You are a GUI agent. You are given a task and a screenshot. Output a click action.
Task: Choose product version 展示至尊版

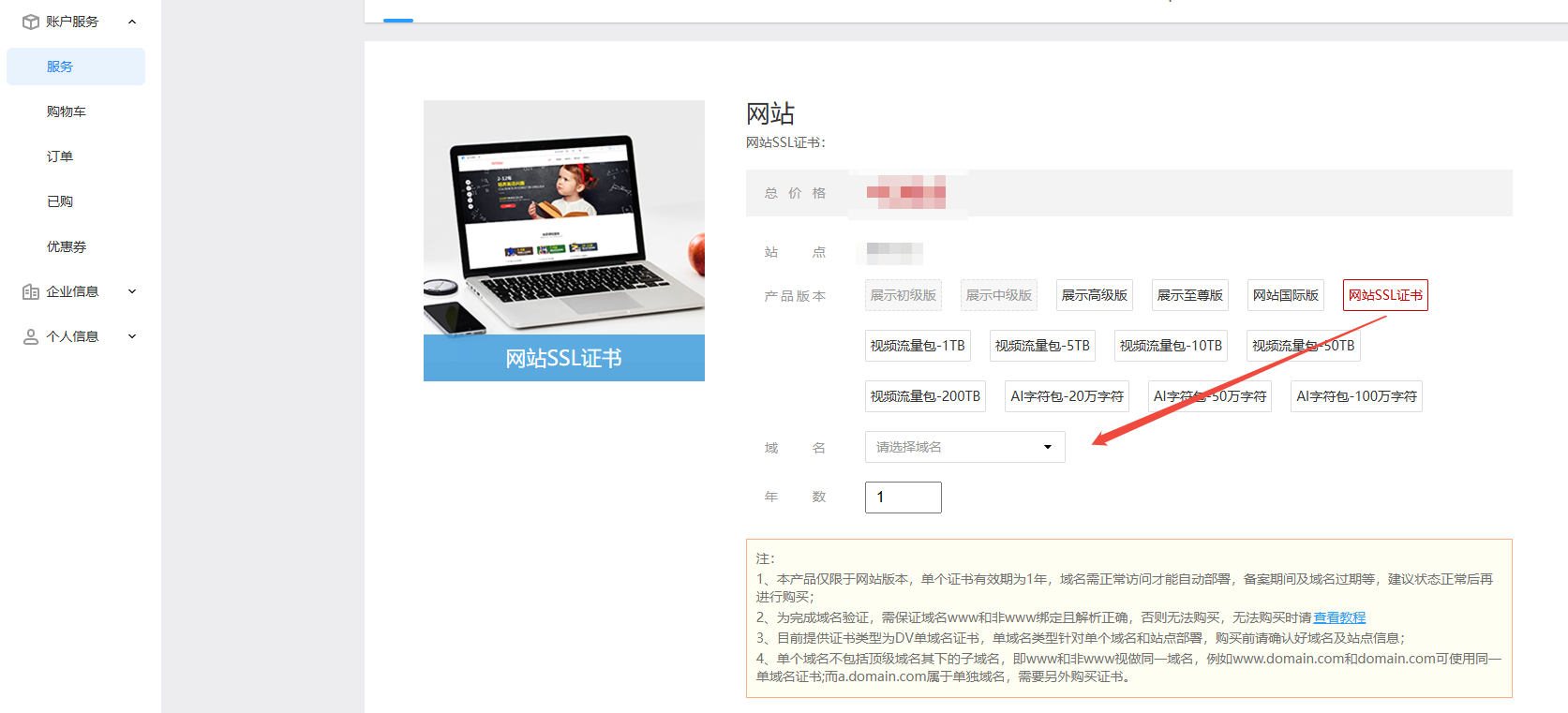tap(1190, 295)
